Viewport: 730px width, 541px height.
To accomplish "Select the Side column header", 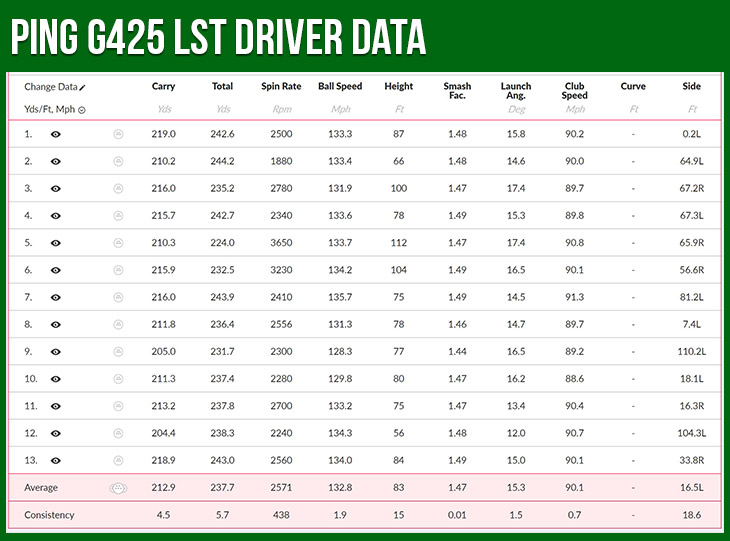I will click(692, 86).
